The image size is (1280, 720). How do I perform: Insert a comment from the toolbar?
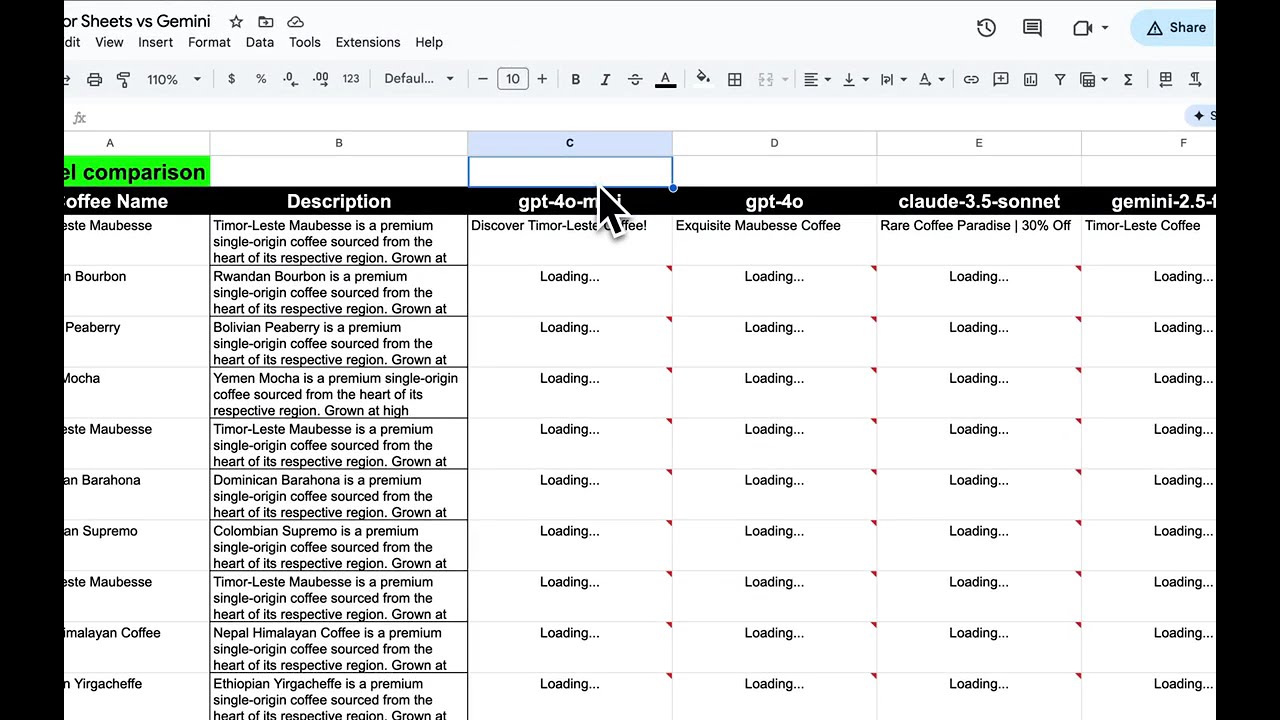pyautogui.click(x=1000, y=79)
